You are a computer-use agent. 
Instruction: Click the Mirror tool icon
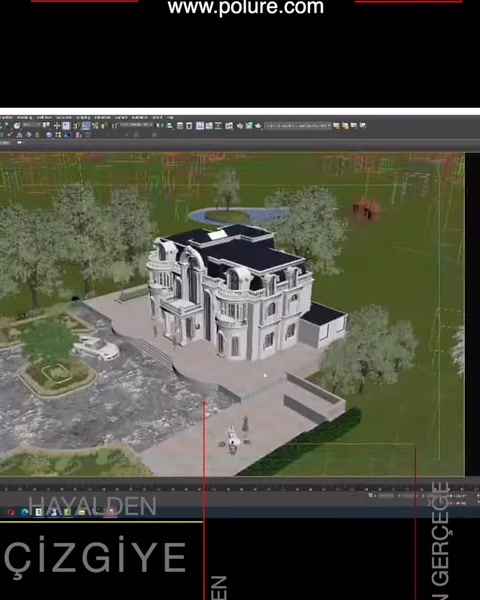160,126
